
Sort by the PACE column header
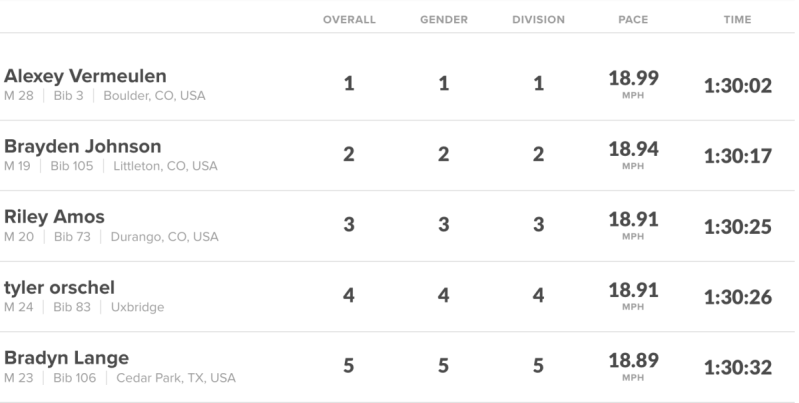(633, 19)
